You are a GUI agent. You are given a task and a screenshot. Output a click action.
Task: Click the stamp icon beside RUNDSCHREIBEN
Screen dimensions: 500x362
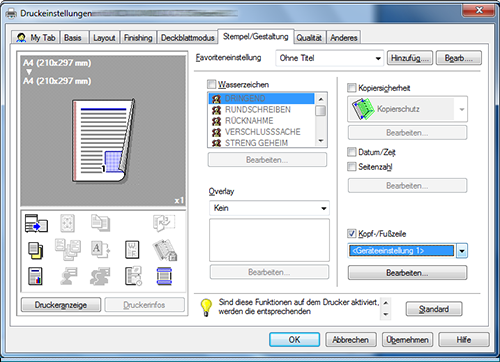click(217, 110)
